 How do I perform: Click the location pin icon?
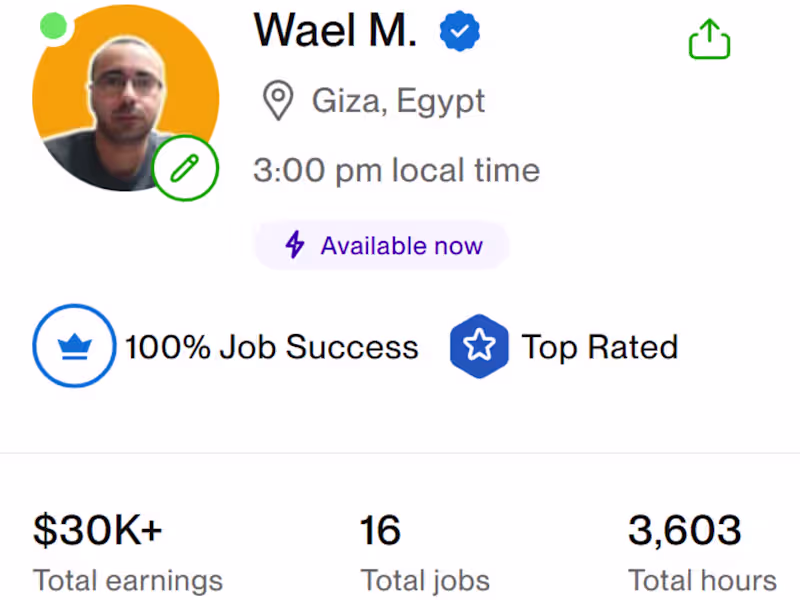coord(277,101)
